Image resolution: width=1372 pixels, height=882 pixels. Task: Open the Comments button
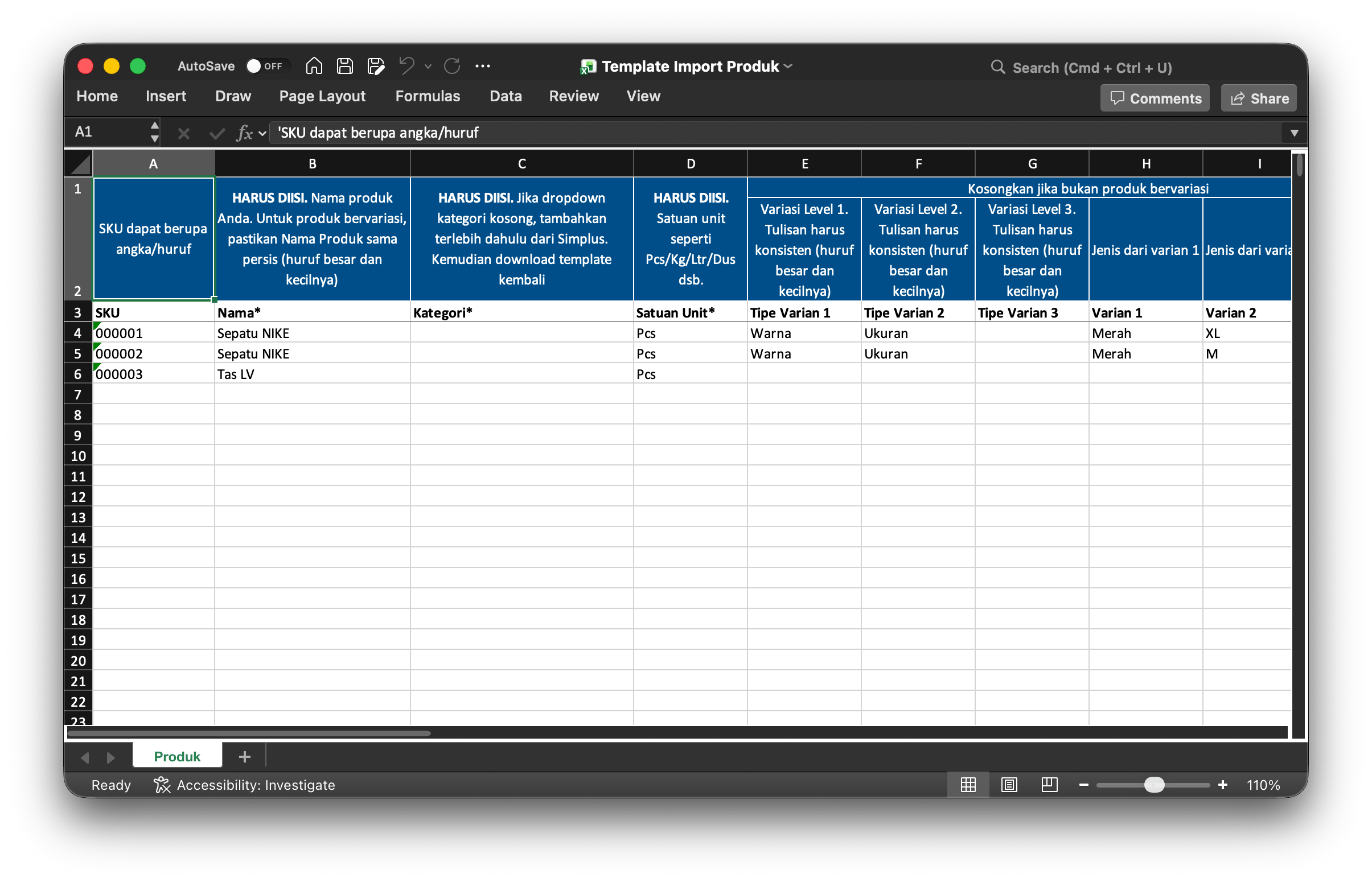click(x=1155, y=98)
